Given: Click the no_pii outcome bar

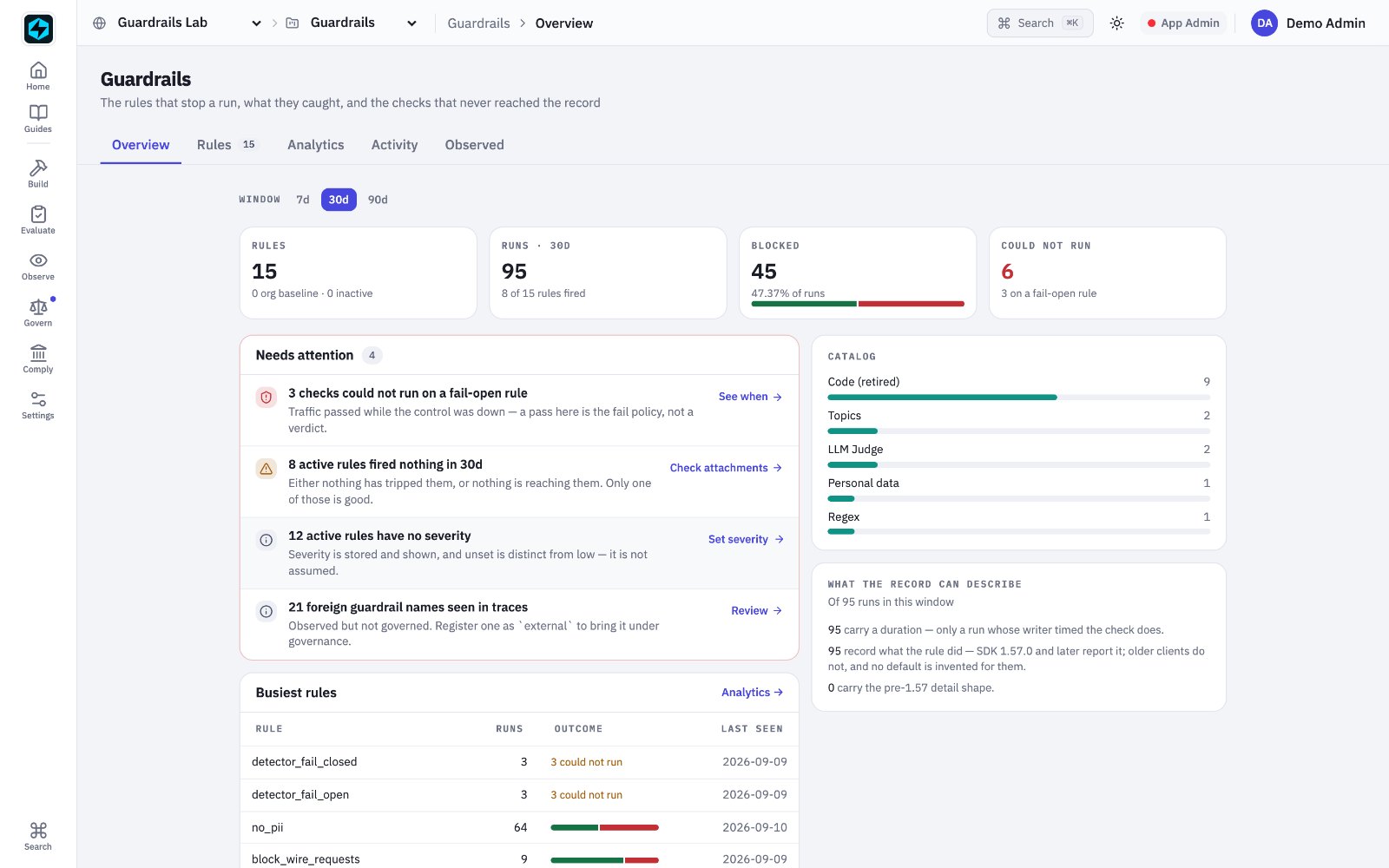Looking at the screenshot, I should click(604, 828).
